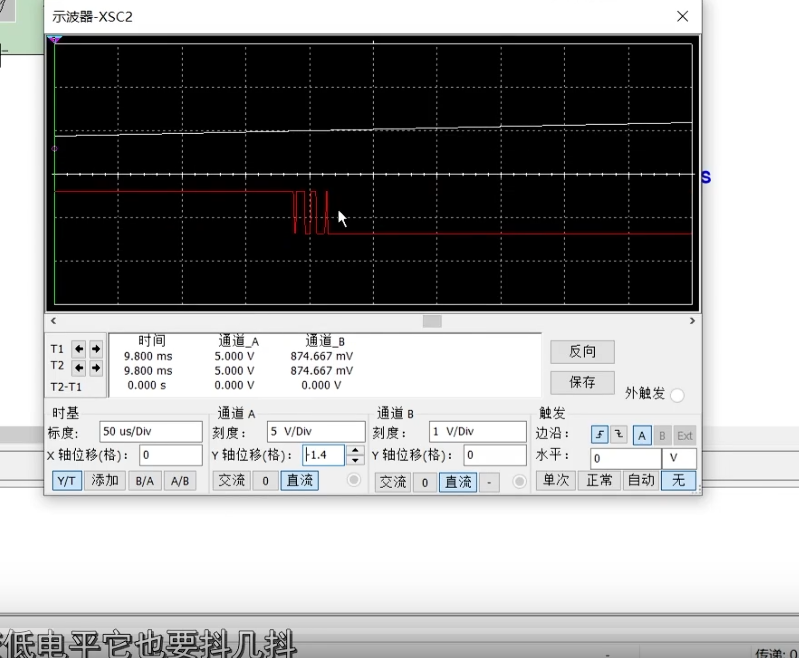Click channel B terminal radio indicator
The height and width of the screenshot is (658, 799).
pyautogui.click(x=519, y=482)
